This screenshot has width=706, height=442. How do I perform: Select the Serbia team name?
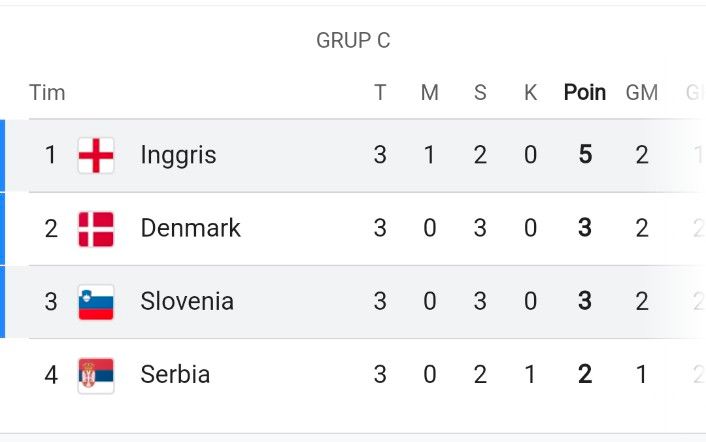coord(175,374)
